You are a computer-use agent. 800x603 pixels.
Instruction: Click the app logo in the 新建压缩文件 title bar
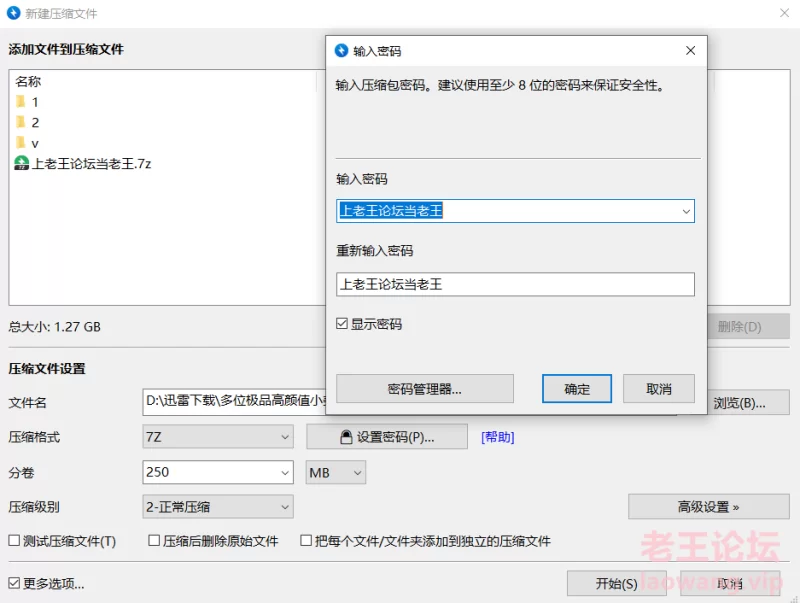(14, 13)
